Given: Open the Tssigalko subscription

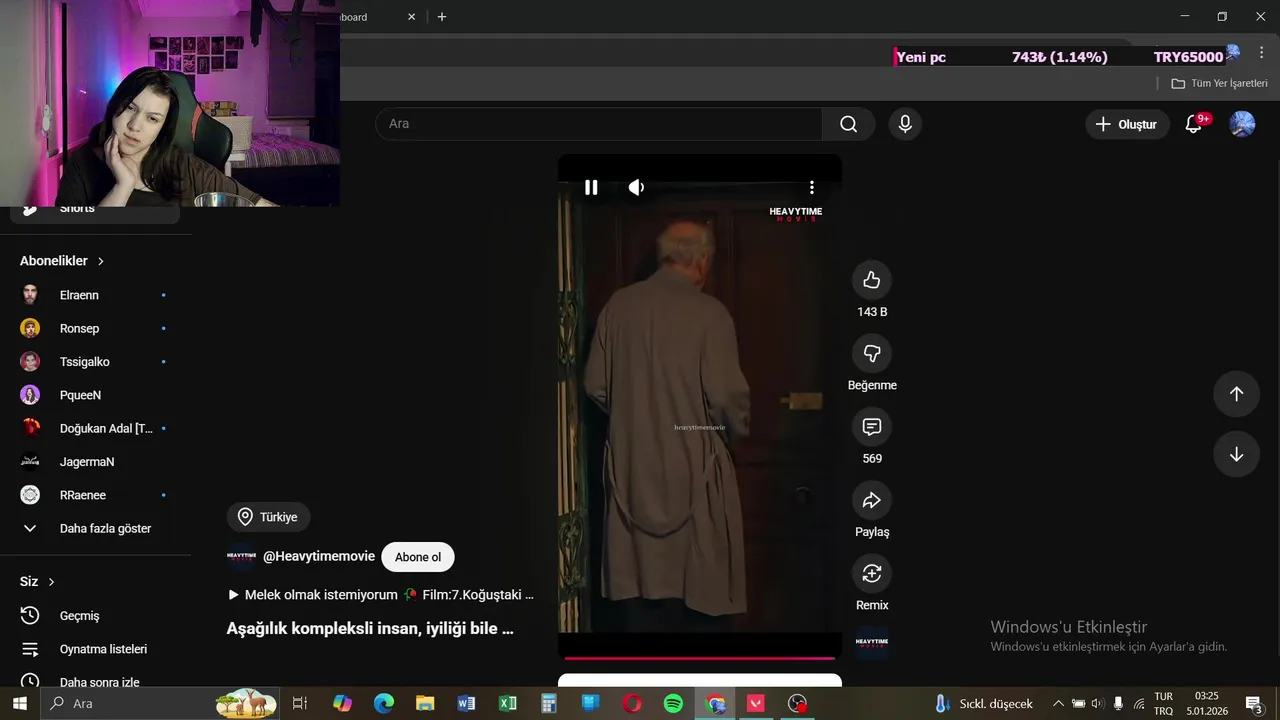Looking at the screenshot, I should pyautogui.click(x=95, y=362).
